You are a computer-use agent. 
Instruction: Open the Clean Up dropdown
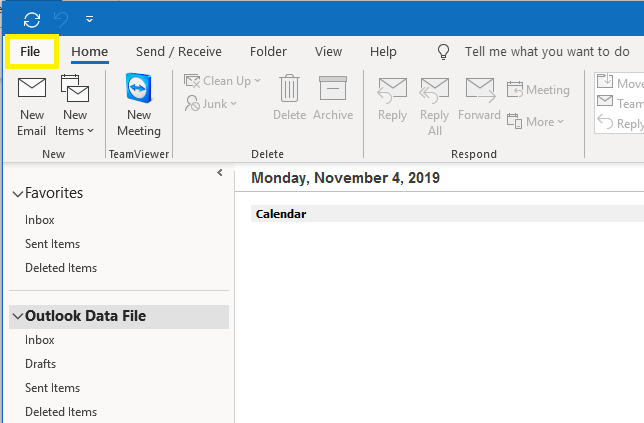(222, 81)
